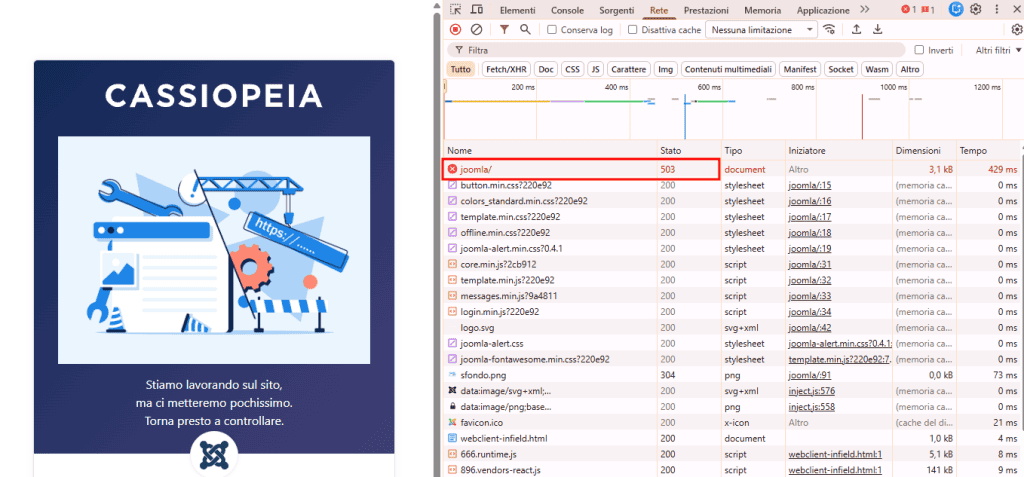Enable the Conserva log checkbox
1024x477 pixels.
552,30
